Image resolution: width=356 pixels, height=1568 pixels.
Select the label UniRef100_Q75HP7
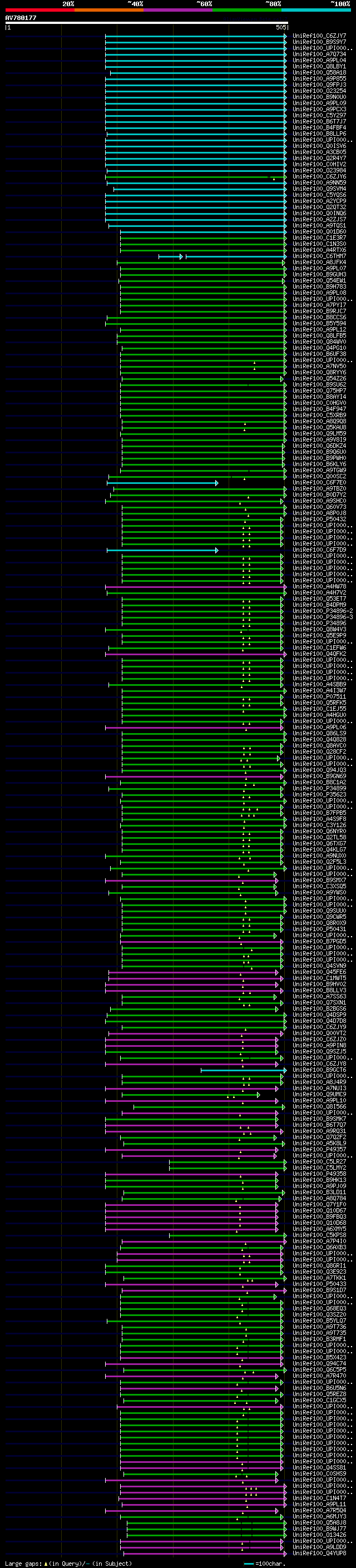tap(319, 391)
